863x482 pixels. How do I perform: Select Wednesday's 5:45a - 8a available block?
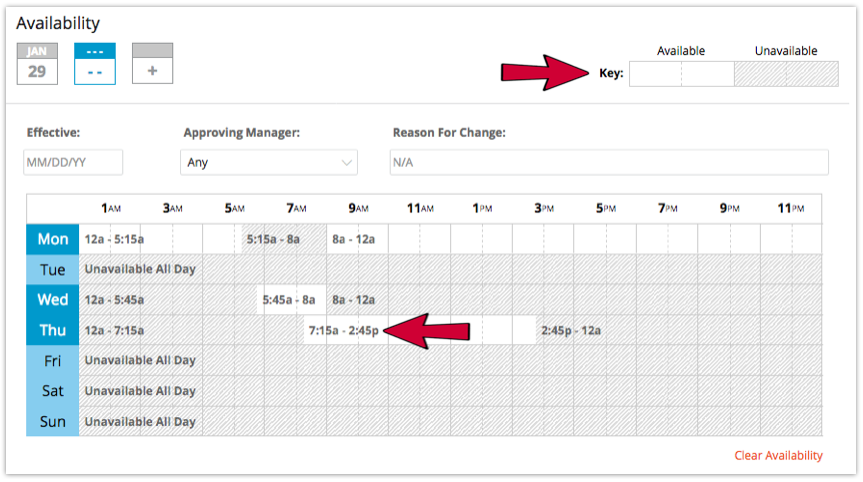click(x=292, y=300)
